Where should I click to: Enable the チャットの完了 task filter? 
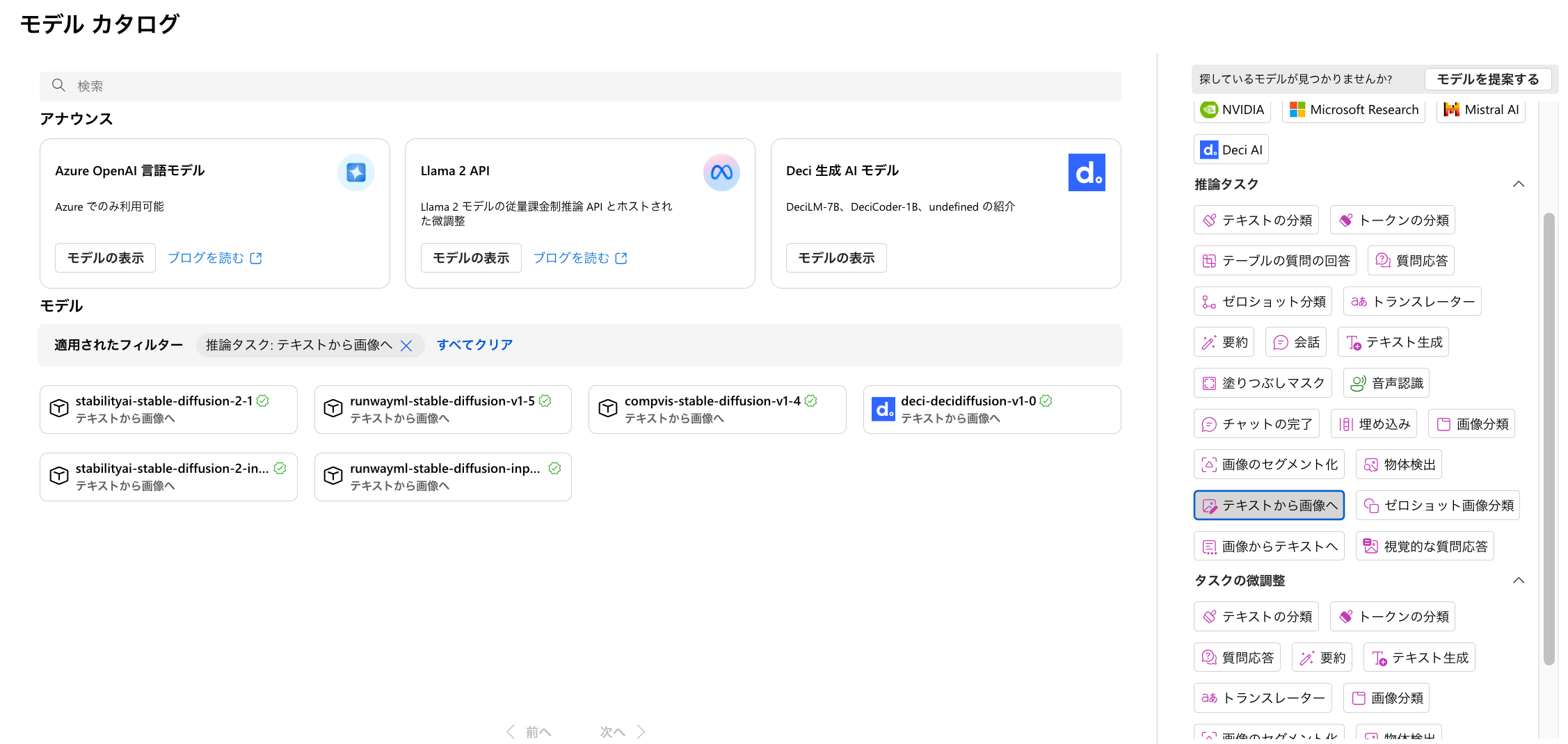coord(1257,424)
